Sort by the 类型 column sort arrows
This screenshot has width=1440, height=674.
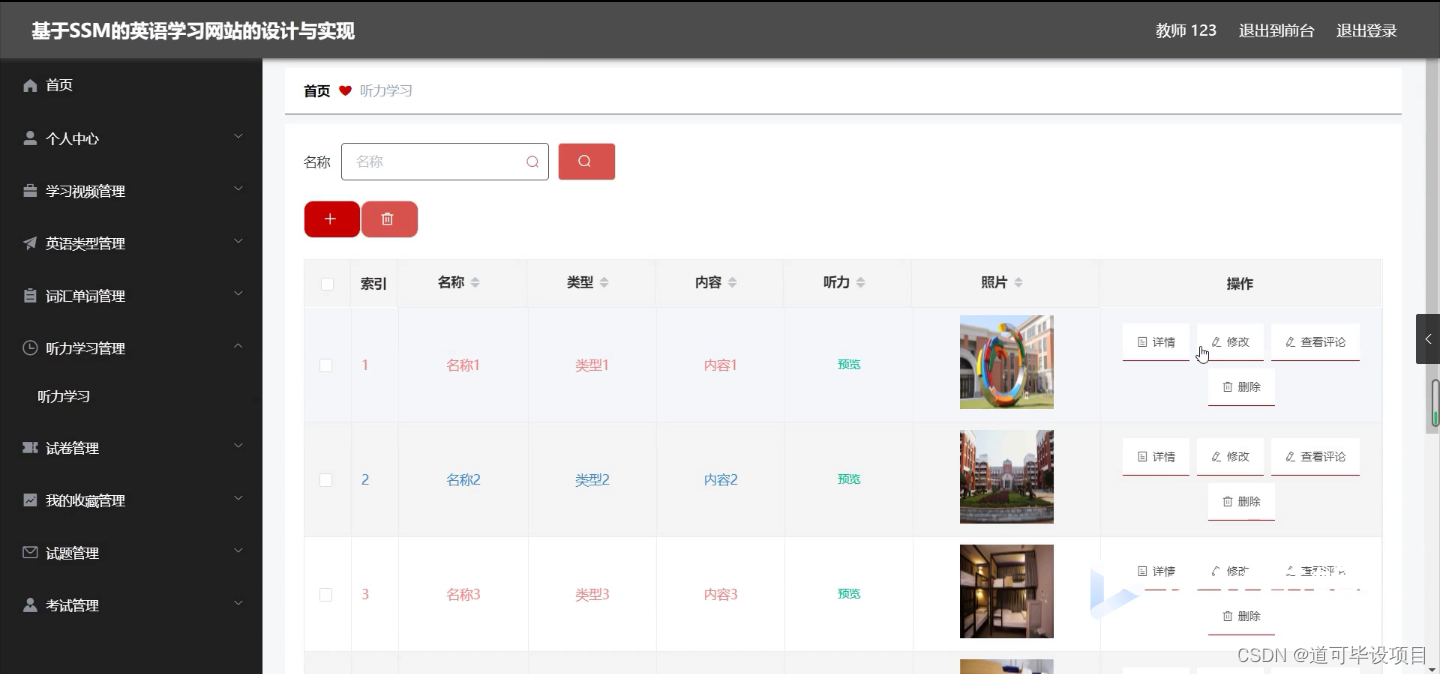coord(604,283)
